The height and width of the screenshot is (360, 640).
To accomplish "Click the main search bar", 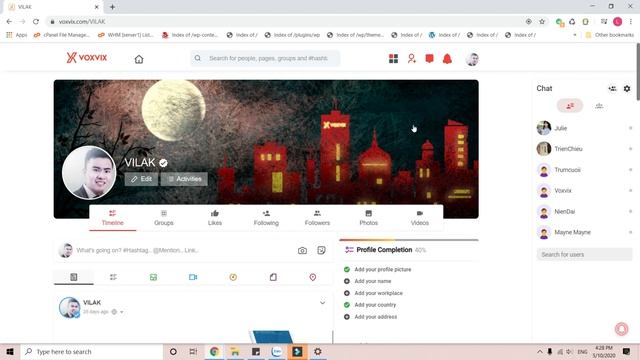I will 265,58.
